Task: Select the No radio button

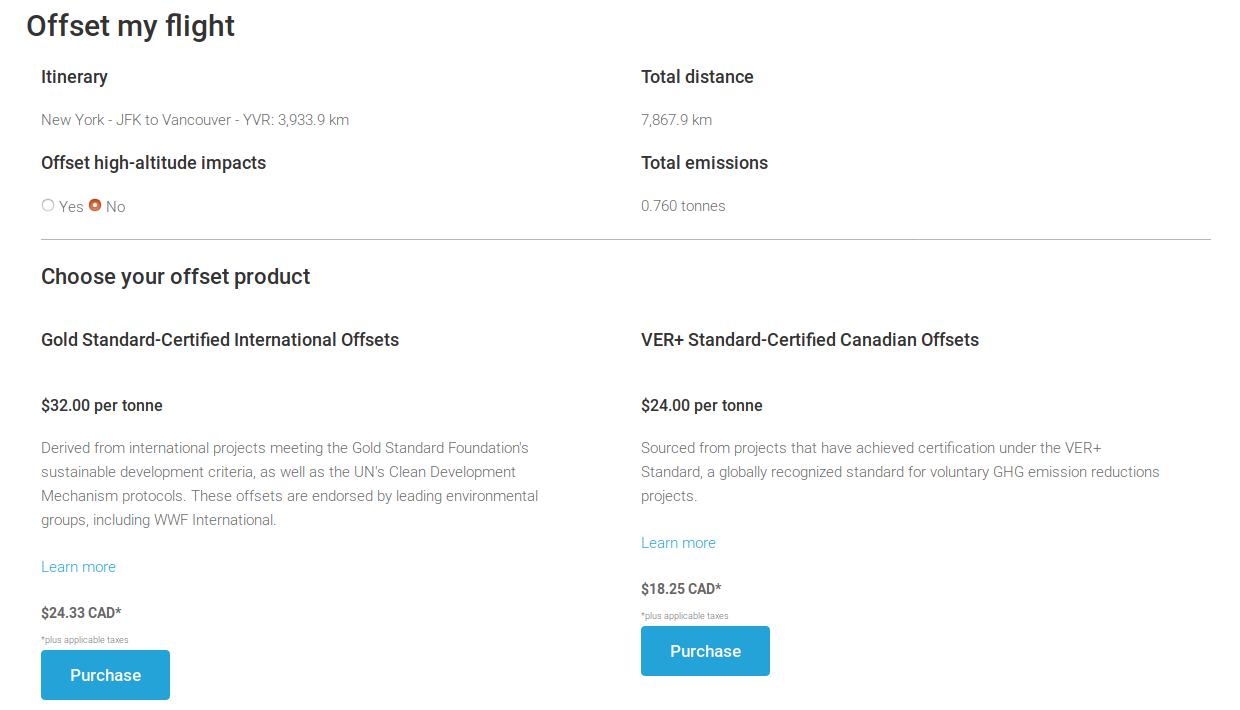Action: [x=95, y=206]
